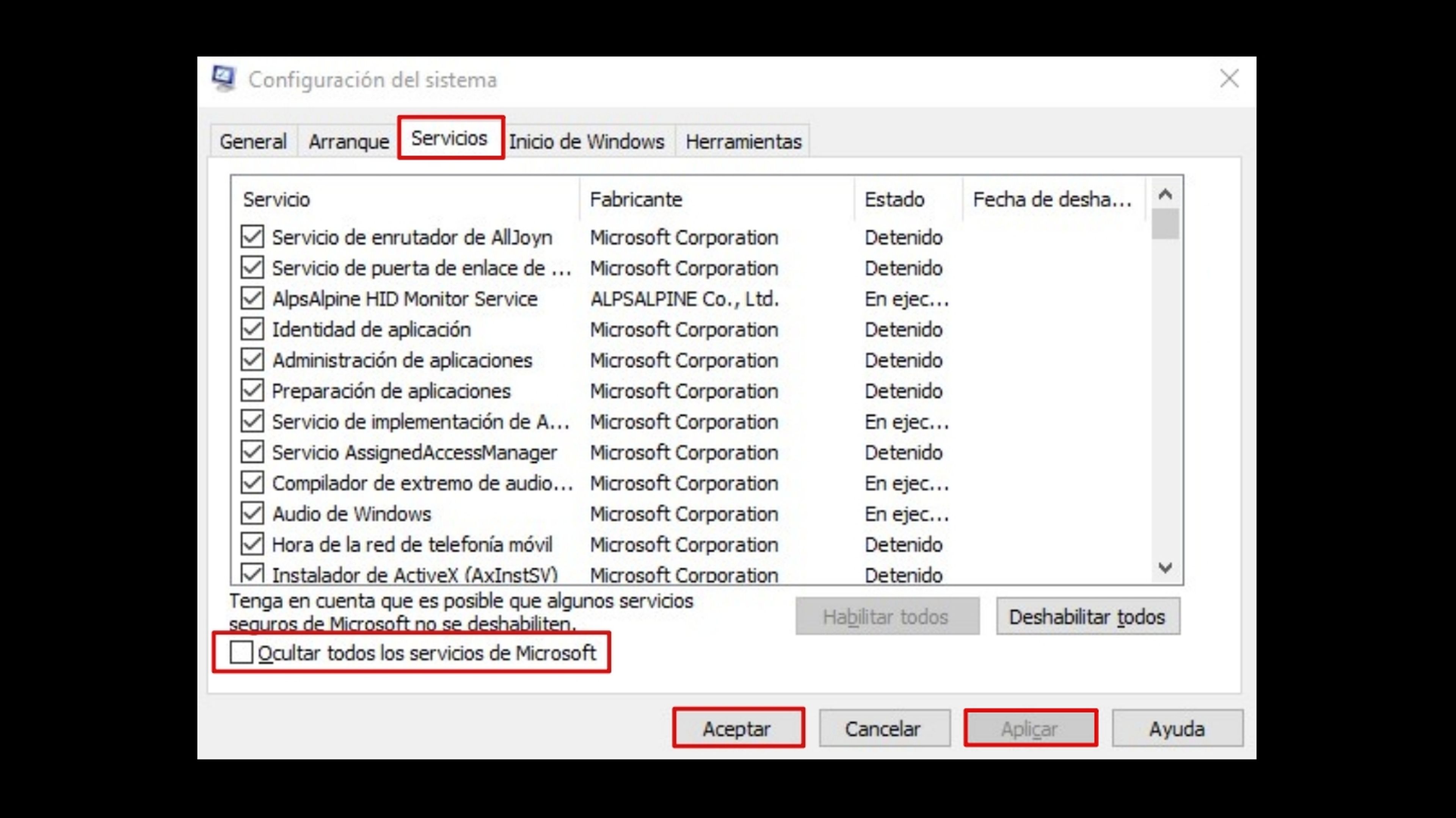This screenshot has height=818, width=1456.
Task: Uncheck Compilador de extremo de audio checkbox
Action: 252,483
